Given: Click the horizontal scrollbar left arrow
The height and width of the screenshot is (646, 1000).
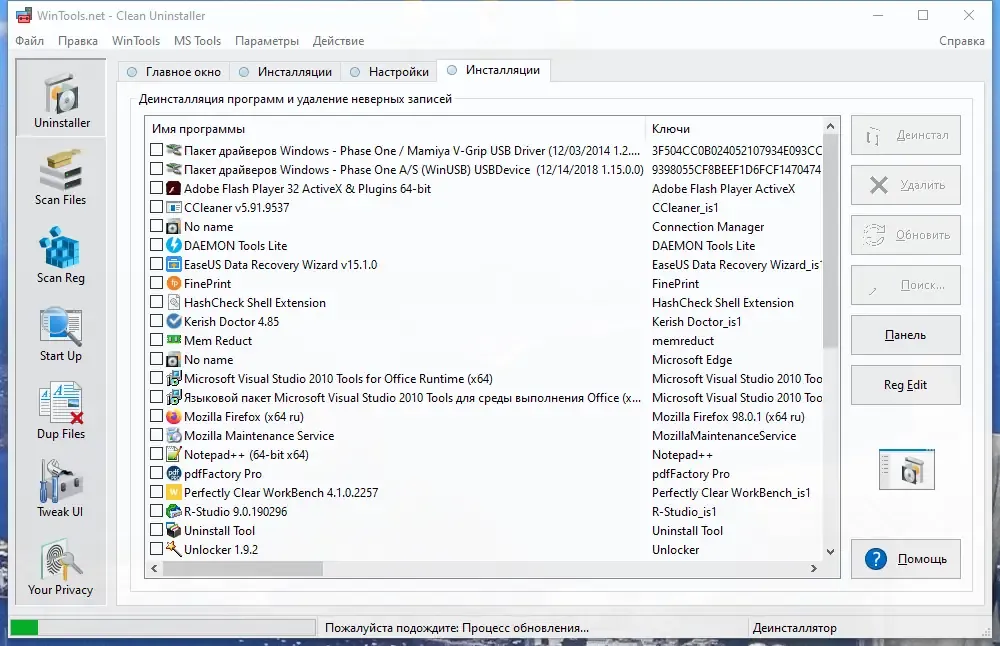Looking at the screenshot, I should click(154, 568).
